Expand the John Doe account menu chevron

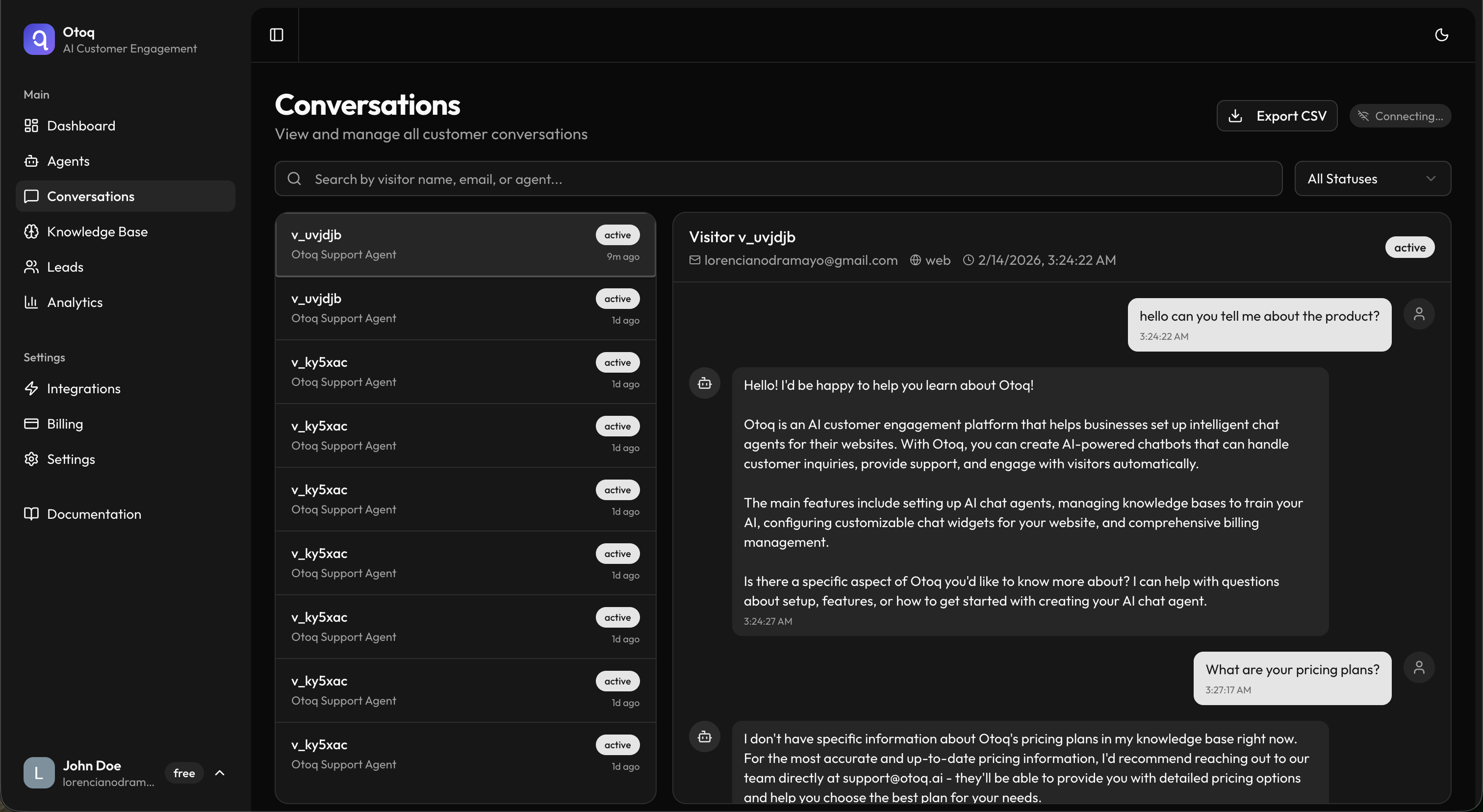coord(219,773)
